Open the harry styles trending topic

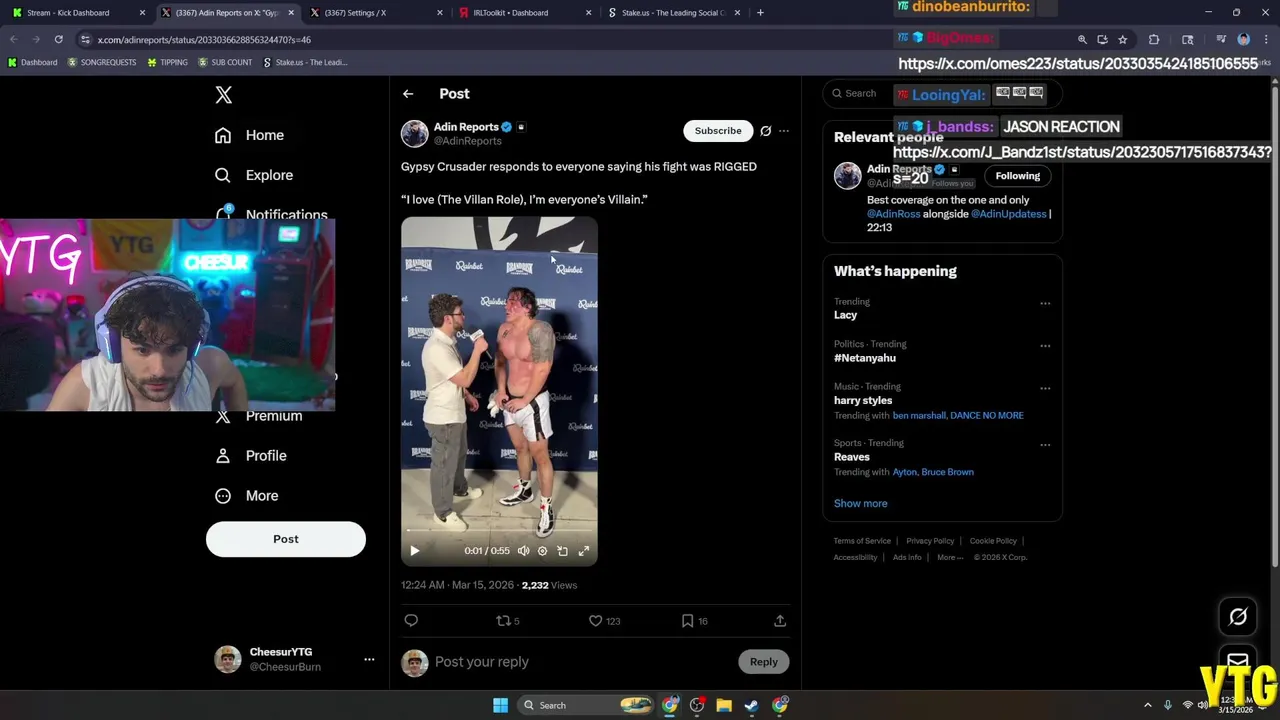pyautogui.click(x=863, y=400)
